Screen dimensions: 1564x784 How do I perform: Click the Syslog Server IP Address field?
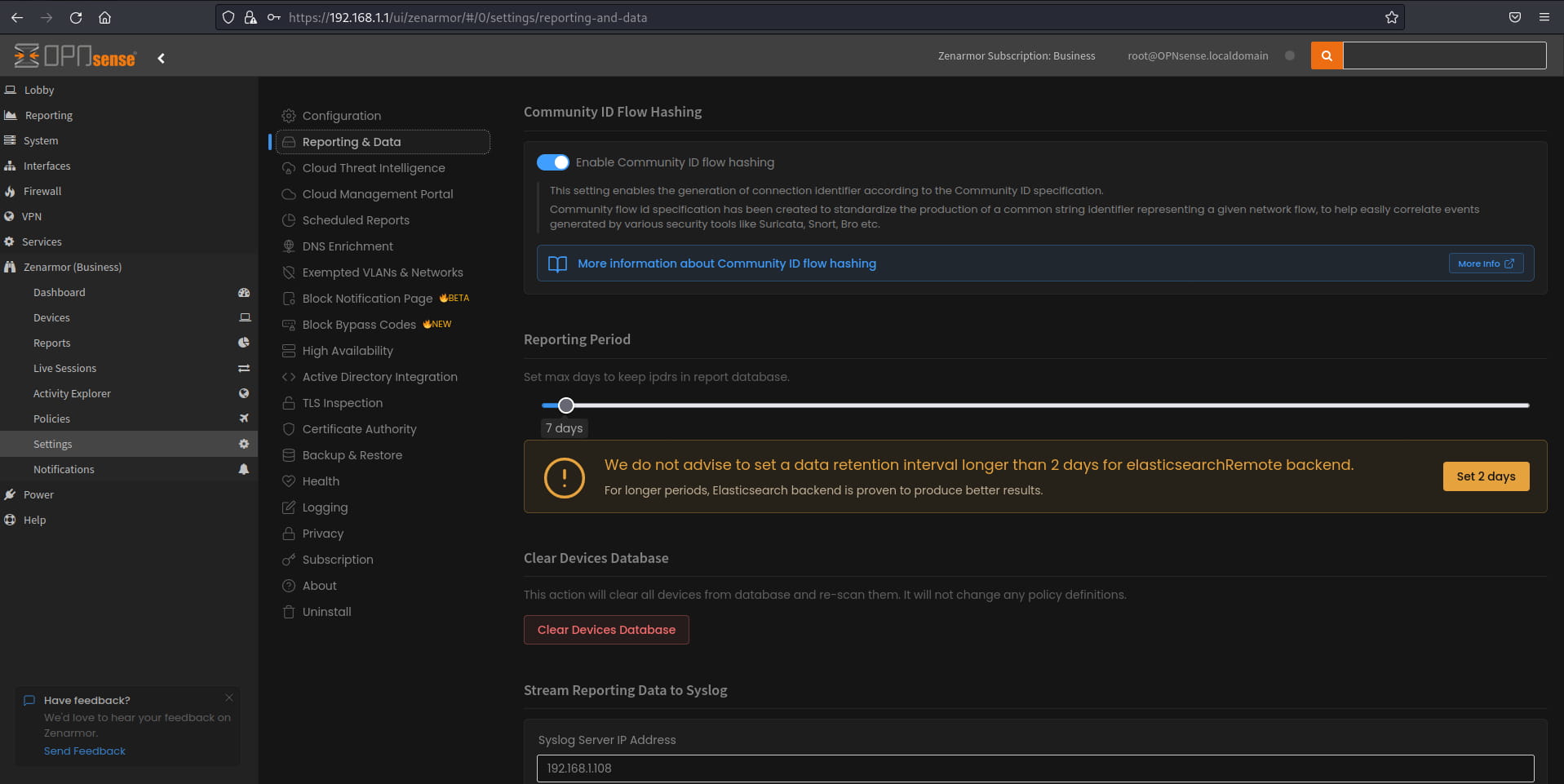(1035, 768)
